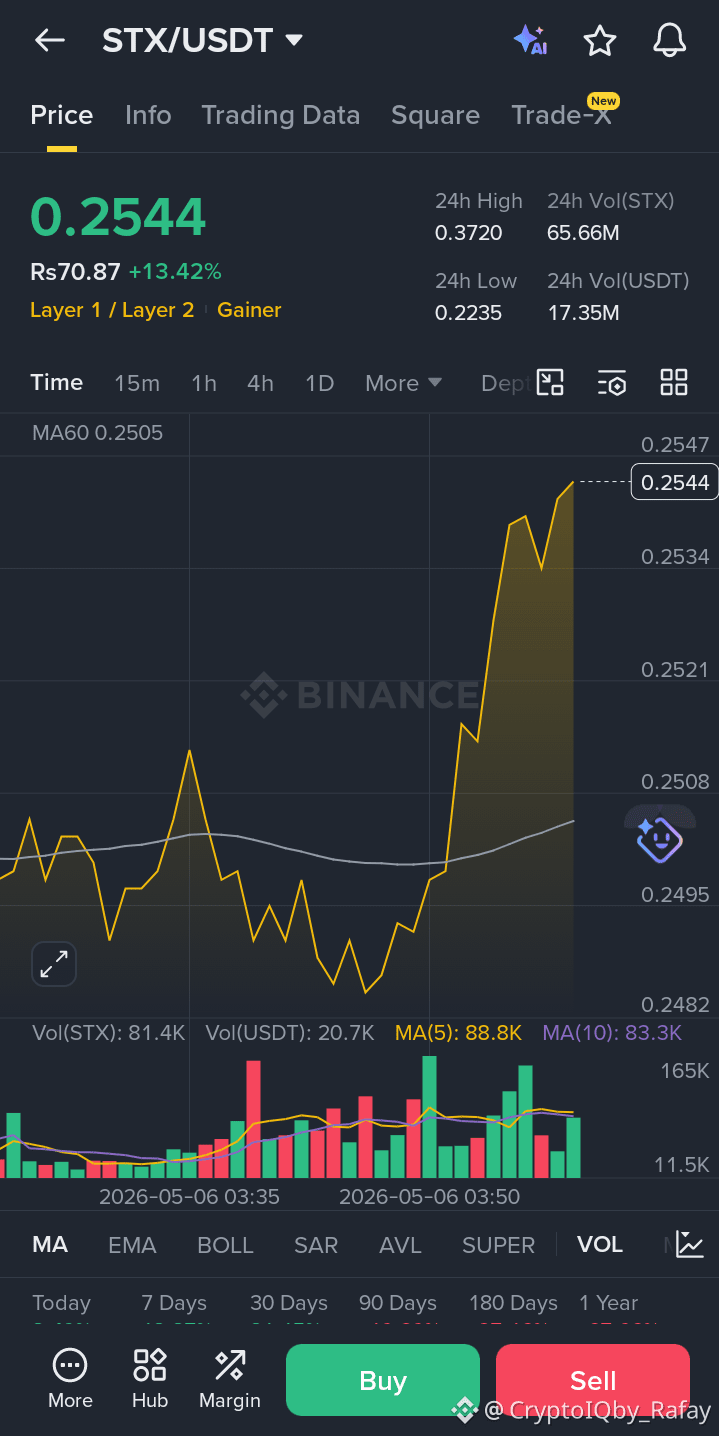Expand the STX/USDT pair selector
Image resolution: width=719 pixels, height=1436 pixels.
point(202,40)
